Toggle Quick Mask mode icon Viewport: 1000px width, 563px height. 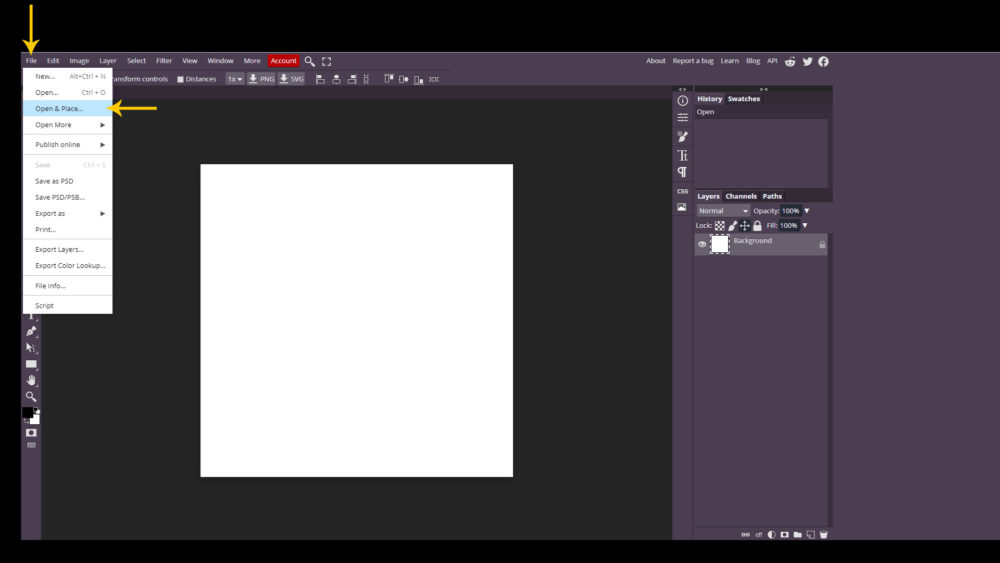tap(31, 432)
